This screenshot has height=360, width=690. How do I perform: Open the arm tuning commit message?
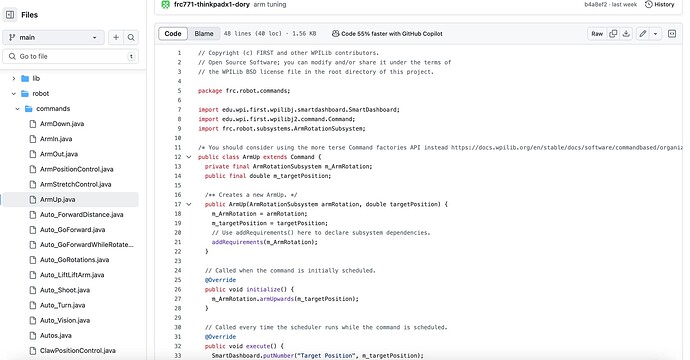click(x=270, y=4)
